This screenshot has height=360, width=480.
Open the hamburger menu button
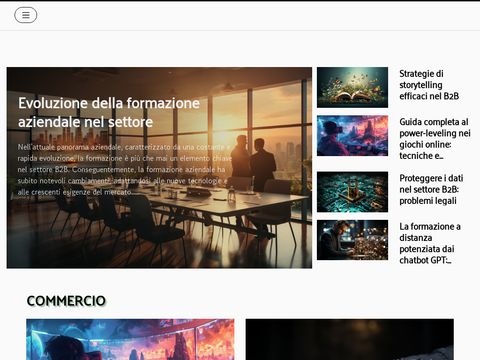26,15
